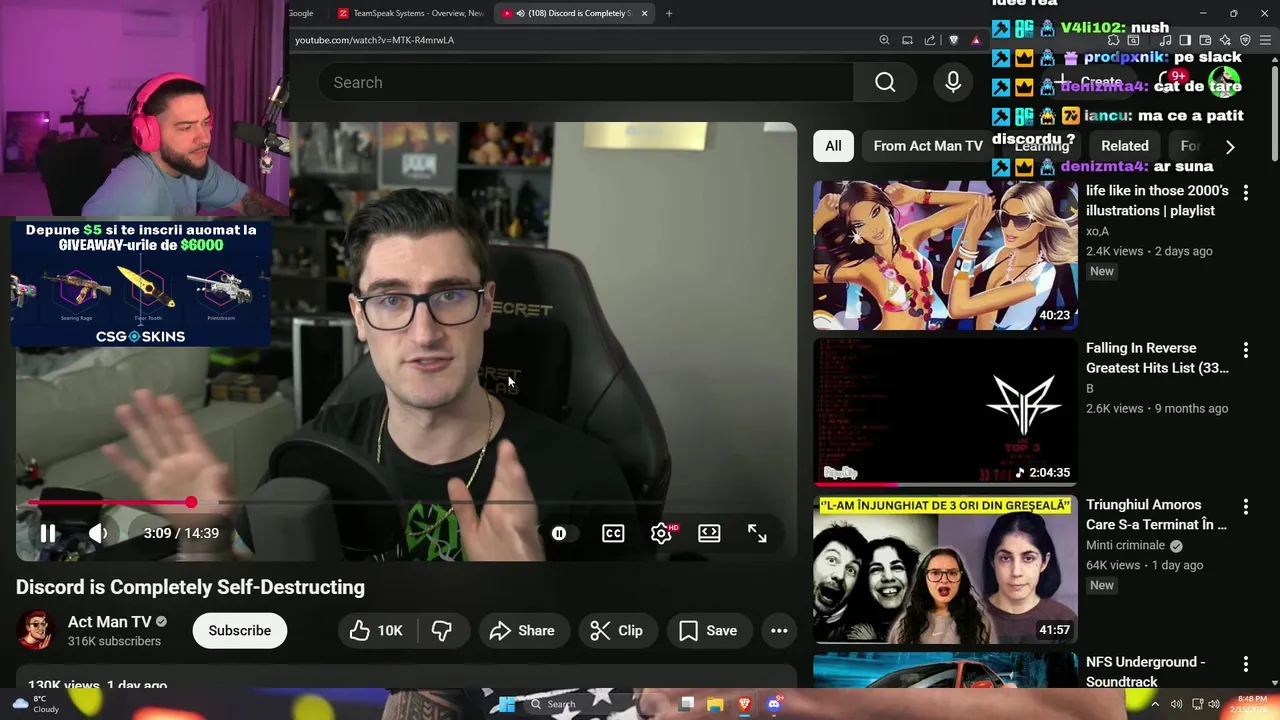Open more actions (three dots) below the video
This screenshot has height=720, width=1280.
[779, 630]
